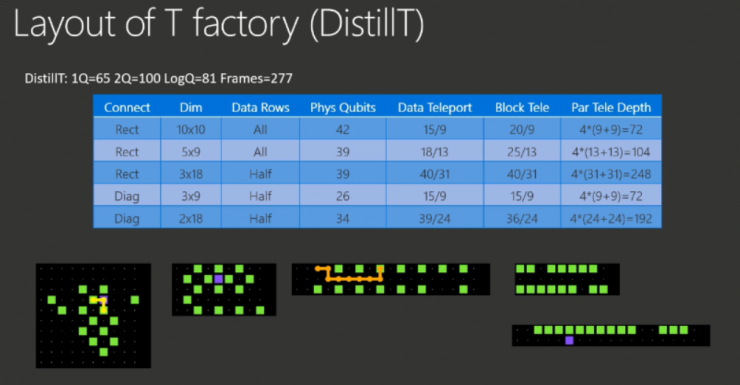This screenshot has height=385, width=740.
Task: Click the '4*(13+13)=104' depth cell
Action: click(x=611, y=152)
